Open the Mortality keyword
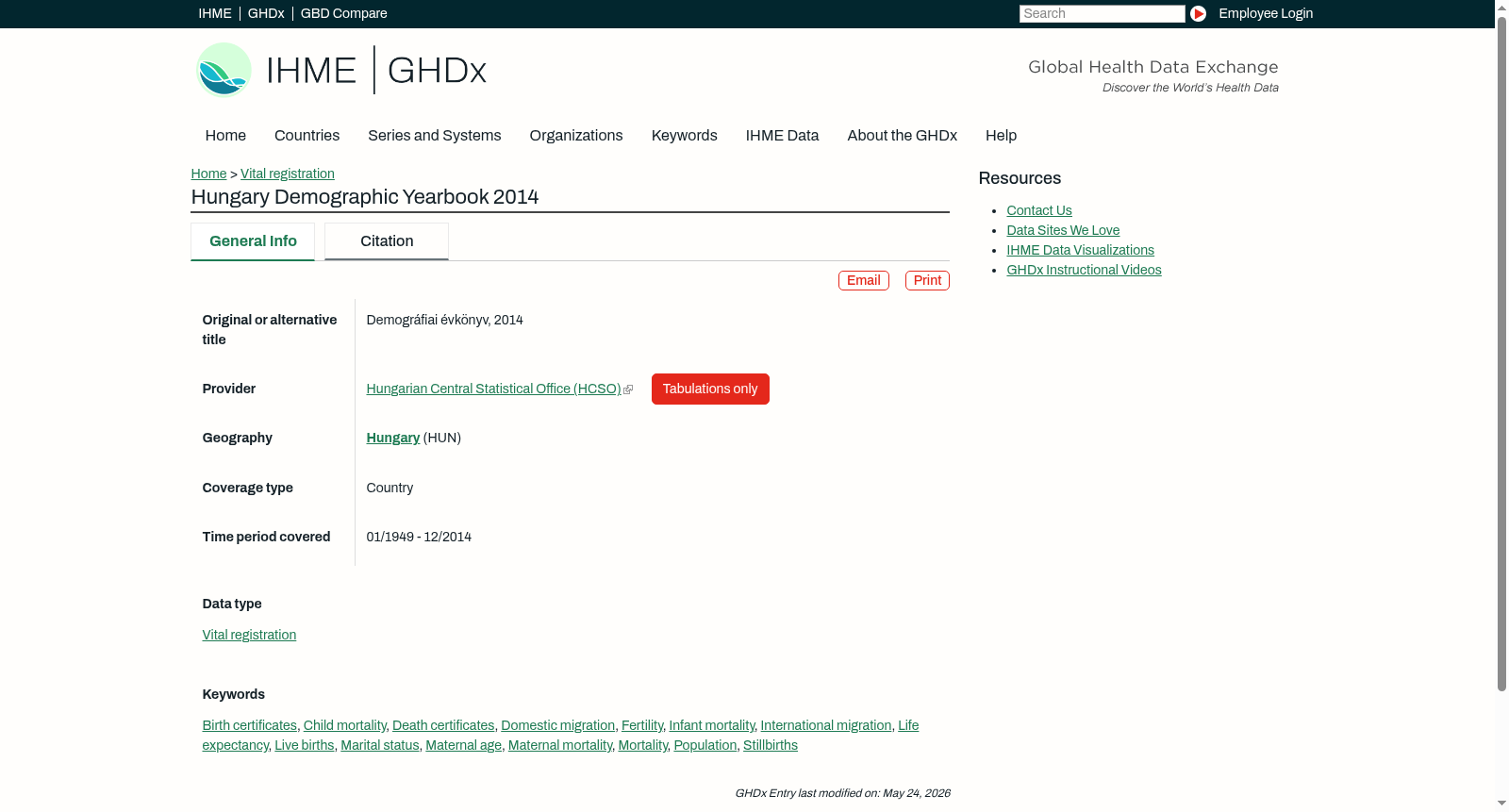The height and width of the screenshot is (812, 1509). pyautogui.click(x=643, y=745)
